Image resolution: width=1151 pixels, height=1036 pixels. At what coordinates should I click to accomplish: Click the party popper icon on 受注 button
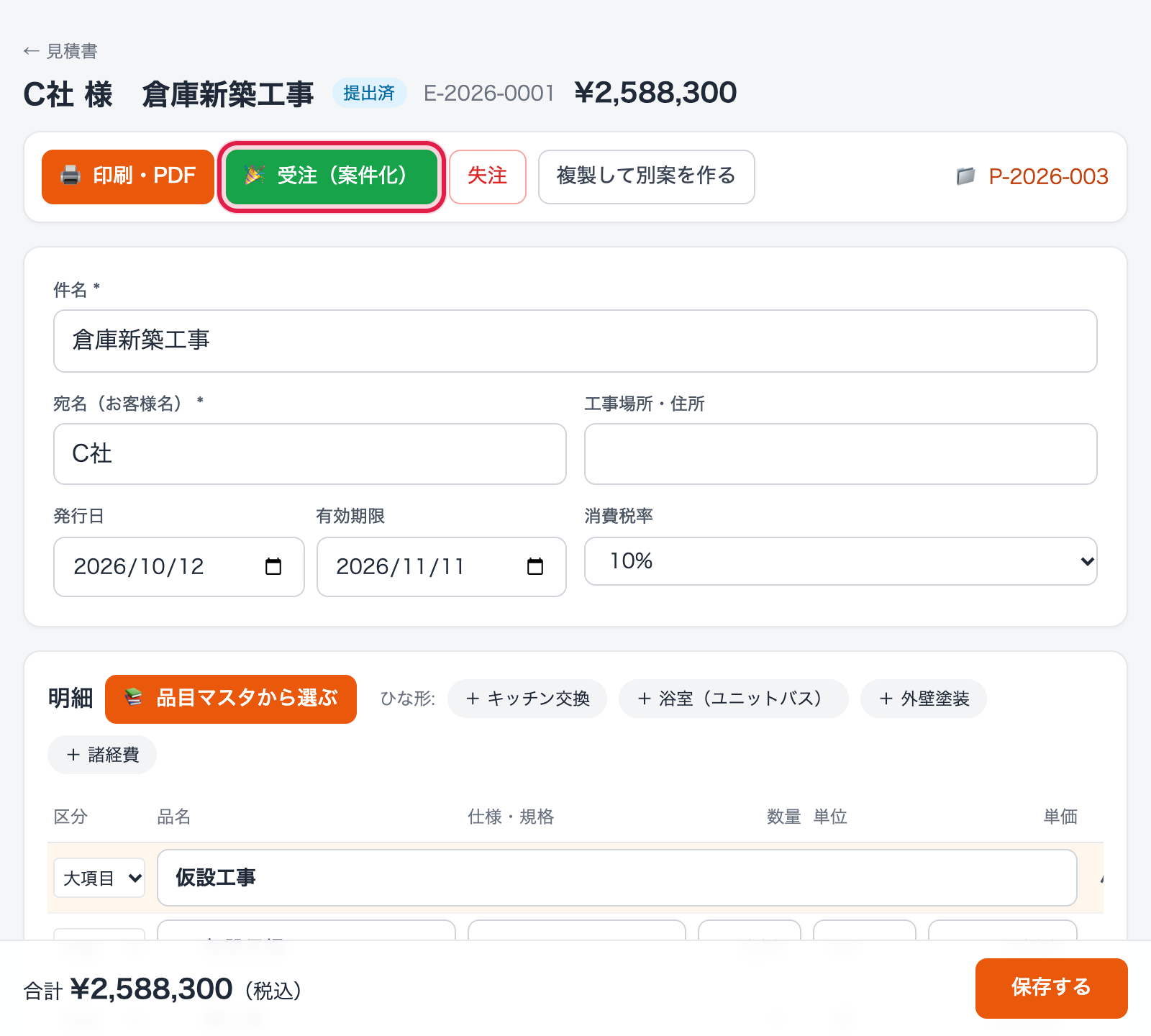click(255, 176)
